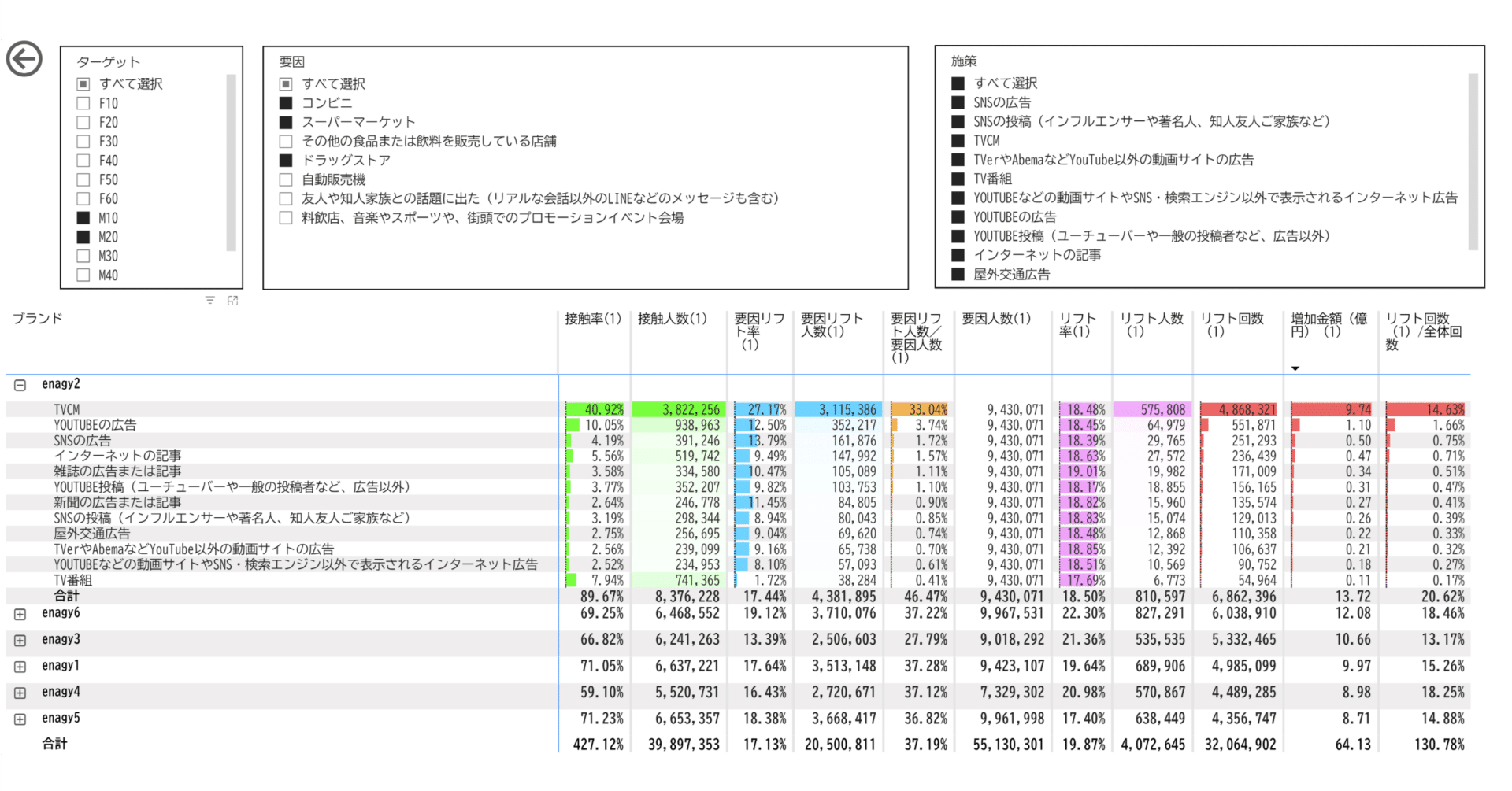The width and height of the screenshot is (1512, 791).
Task: Toggle すべて選択 in the 施策 panel
Action: pyautogui.click(x=957, y=83)
